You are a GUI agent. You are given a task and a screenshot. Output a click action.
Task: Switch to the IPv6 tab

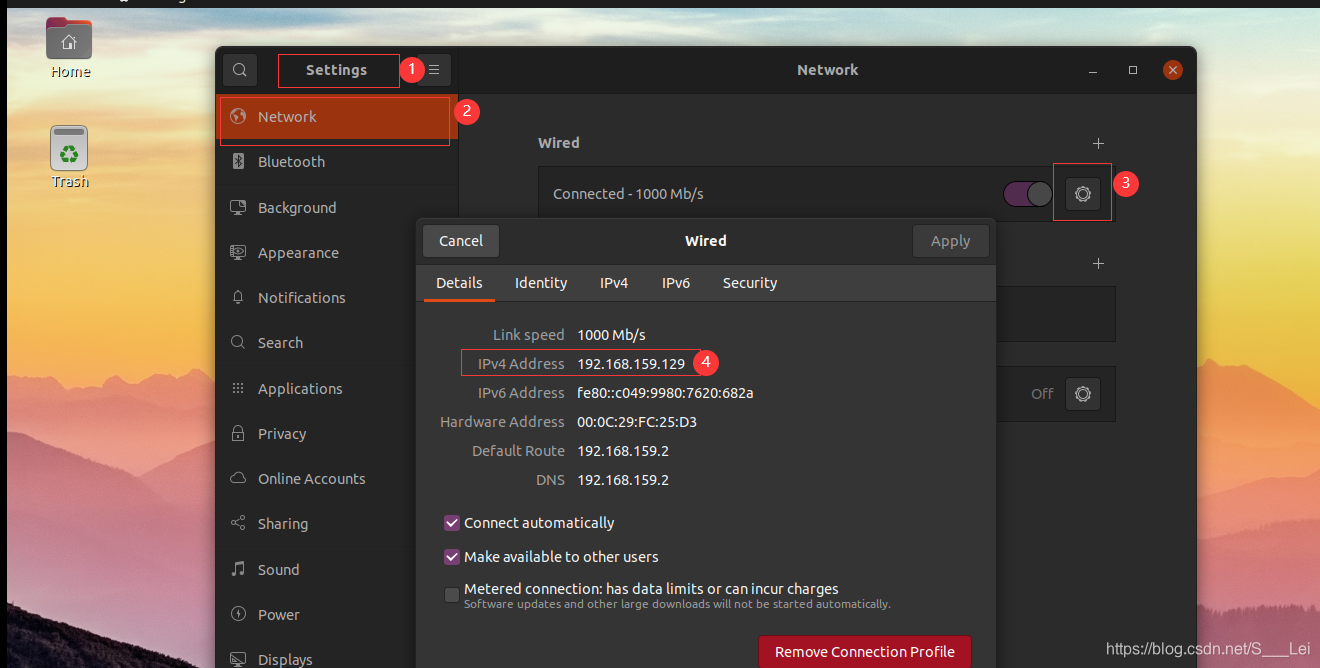(676, 283)
